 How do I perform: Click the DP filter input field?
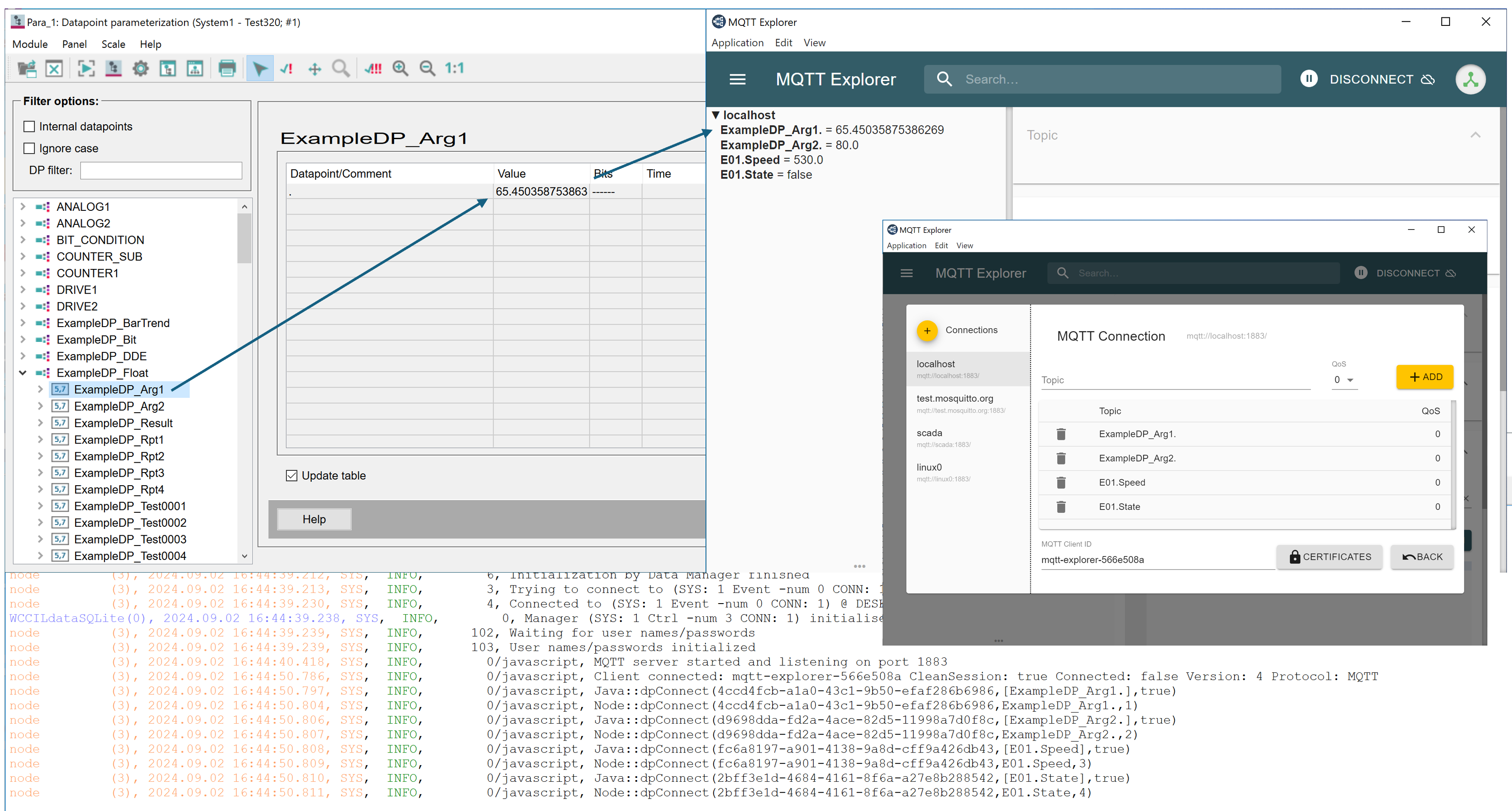[161, 171]
